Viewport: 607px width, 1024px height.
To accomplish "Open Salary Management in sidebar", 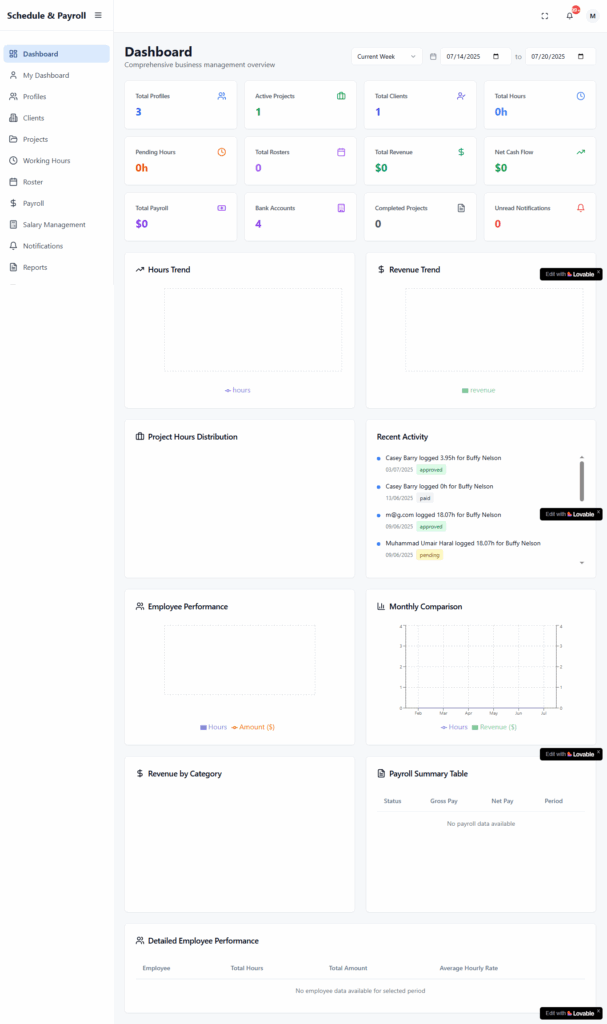I will pos(54,225).
